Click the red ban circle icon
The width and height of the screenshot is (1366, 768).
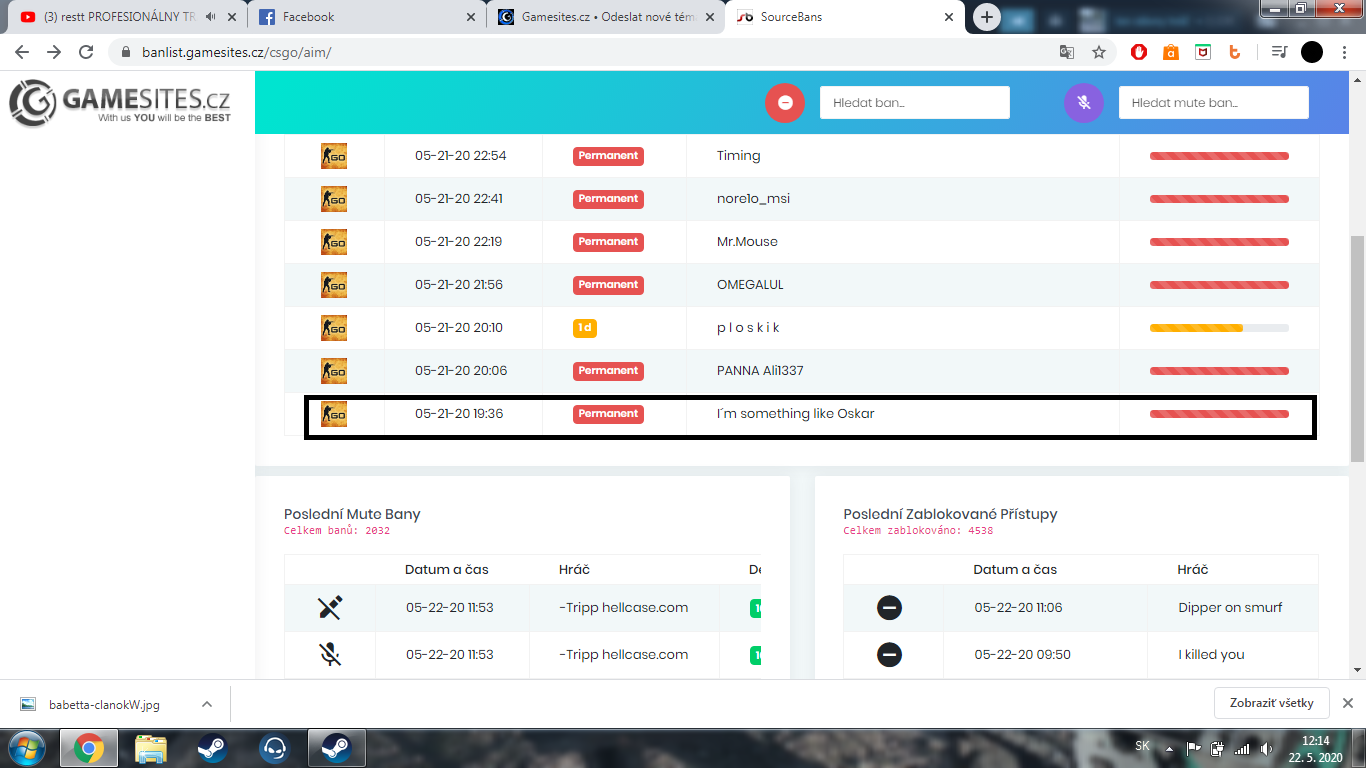tap(785, 103)
